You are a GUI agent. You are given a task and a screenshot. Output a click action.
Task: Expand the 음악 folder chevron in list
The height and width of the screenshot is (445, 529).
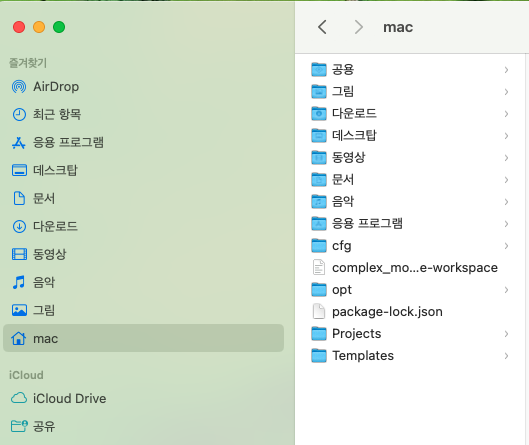pos(506,202)
